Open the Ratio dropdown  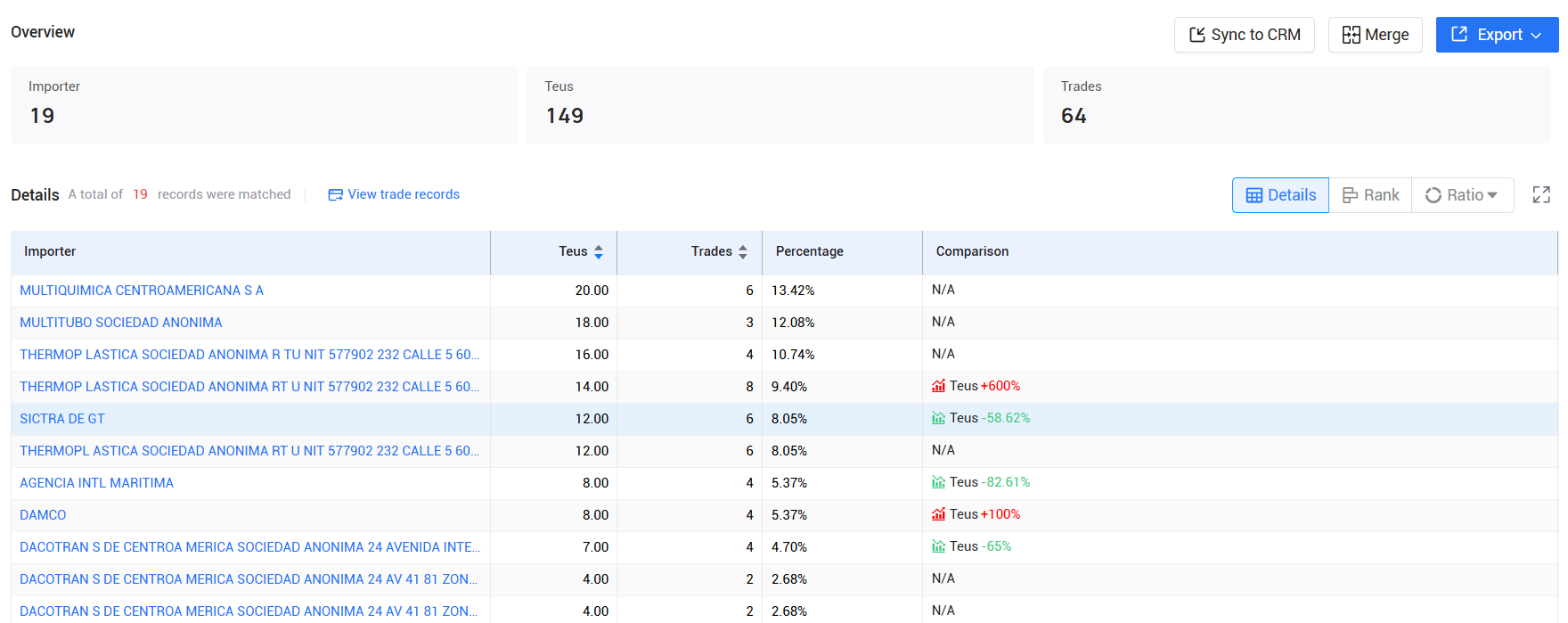[x=1462, y=195]
